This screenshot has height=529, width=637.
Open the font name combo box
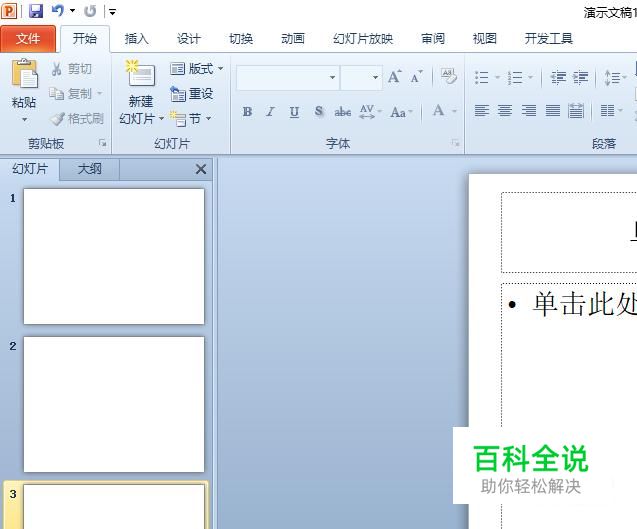(288, 77)
